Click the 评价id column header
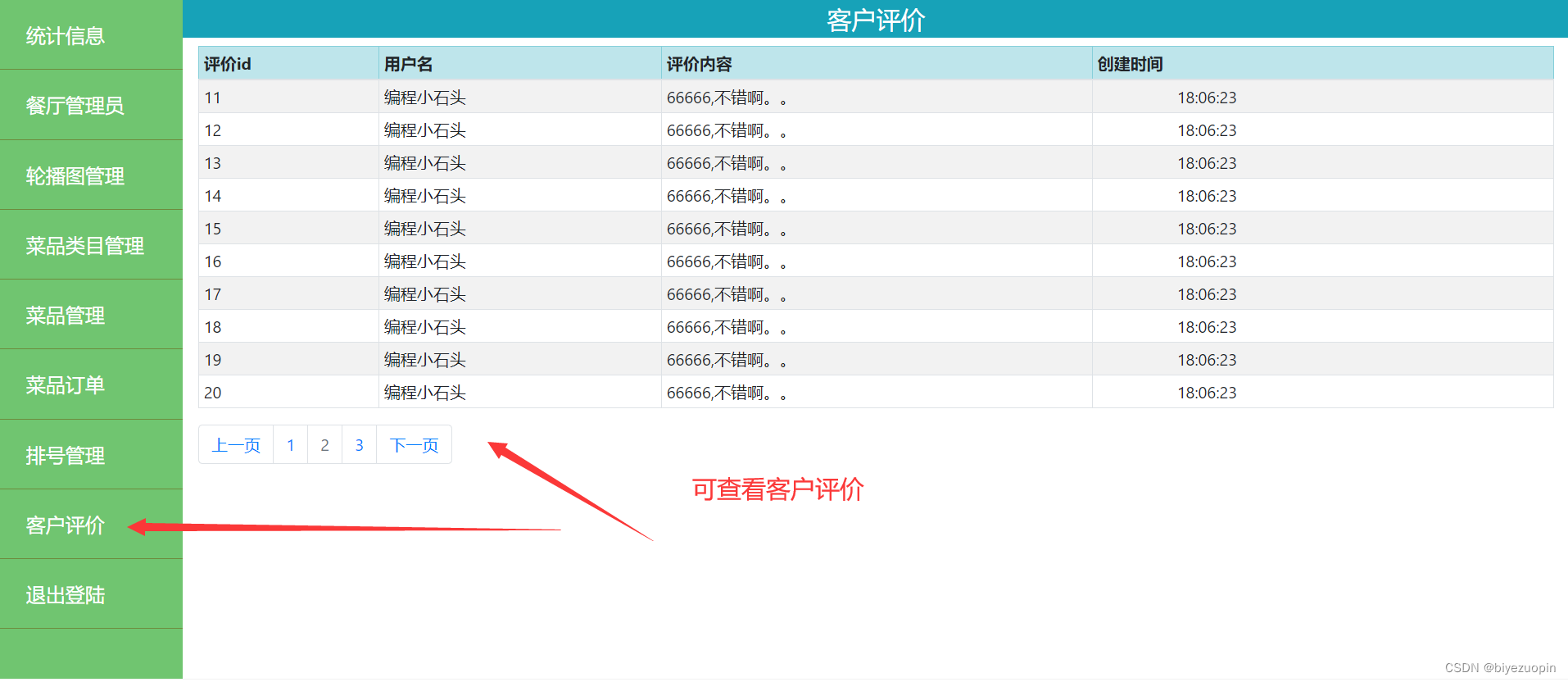 coord(288,64)
